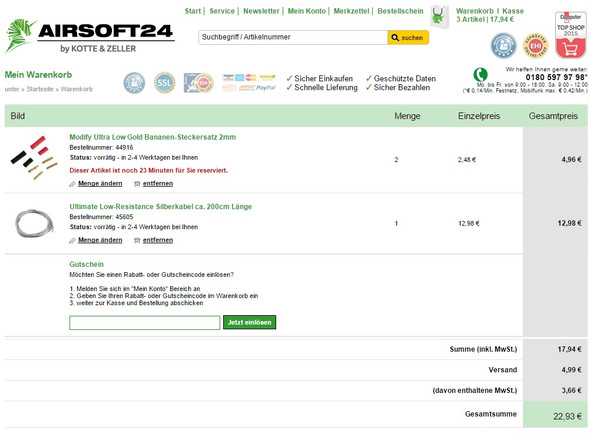590x433 pixels.
Task: Click the Airsoft24 logo
Action: [x=90, y=36]
